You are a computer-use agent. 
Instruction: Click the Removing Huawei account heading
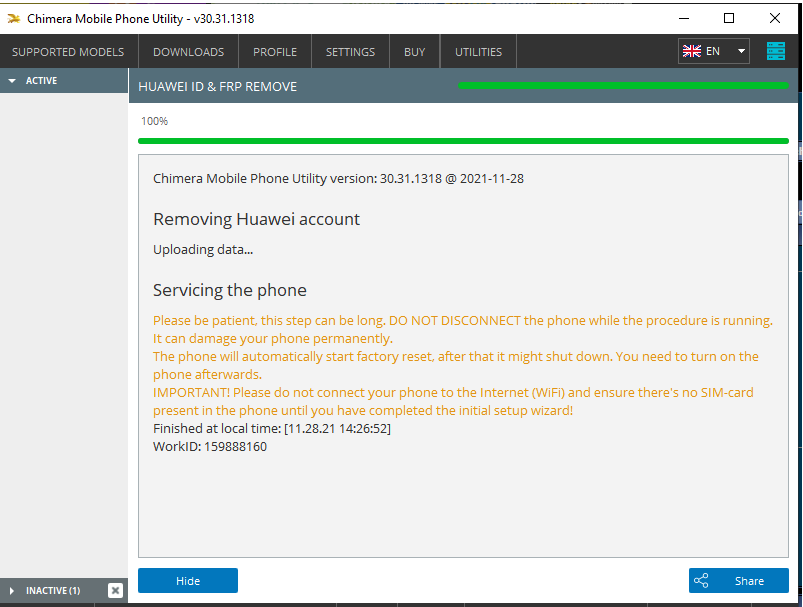click(x=257, y=219)
